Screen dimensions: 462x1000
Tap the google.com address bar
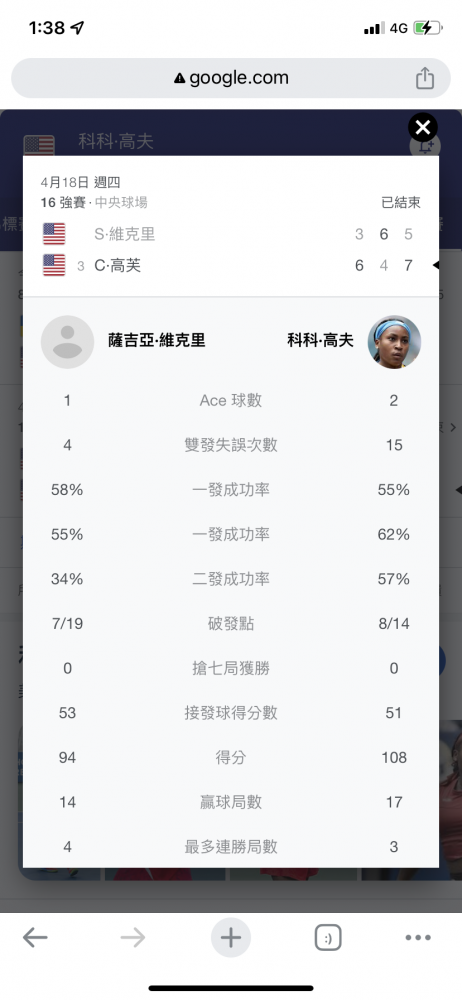click(231, 78)
